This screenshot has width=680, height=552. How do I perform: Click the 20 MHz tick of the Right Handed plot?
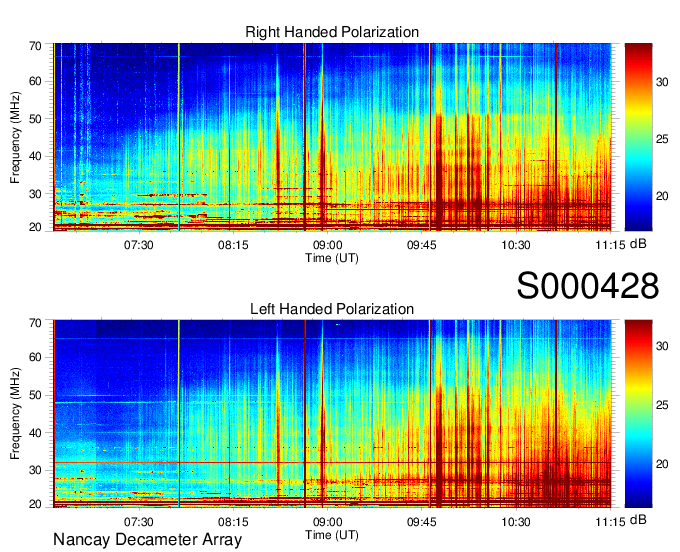[35, 227]
